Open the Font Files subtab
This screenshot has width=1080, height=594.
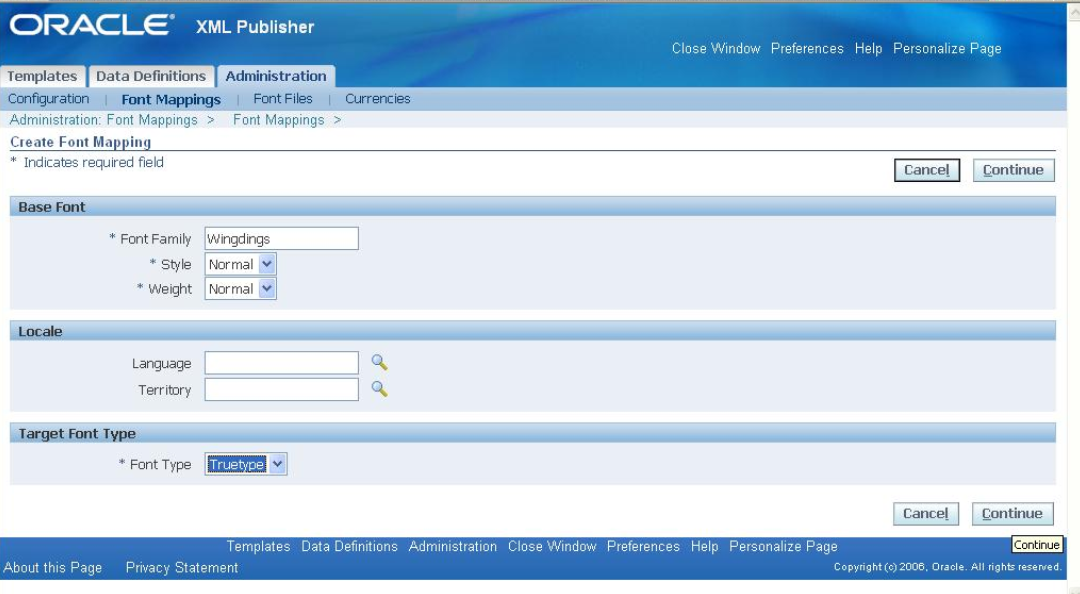[x=282, y=99]
